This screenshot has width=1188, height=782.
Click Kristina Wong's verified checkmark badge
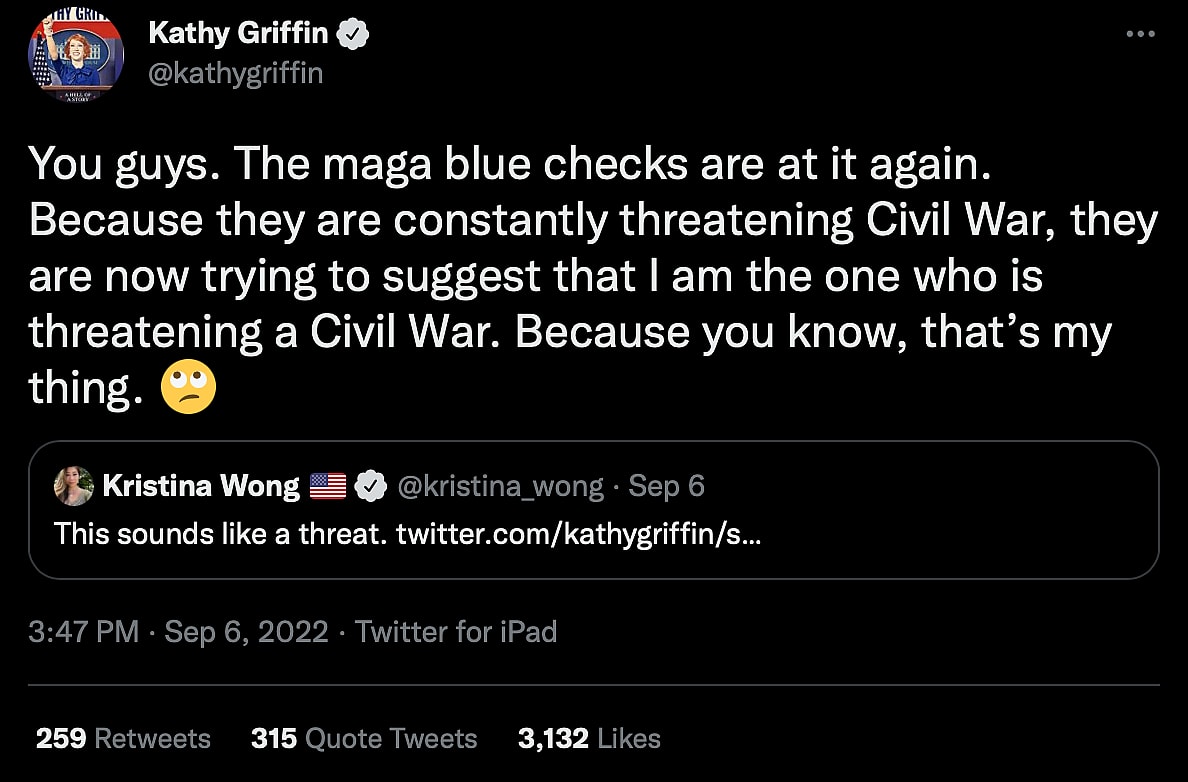click(x=371, y=487)
